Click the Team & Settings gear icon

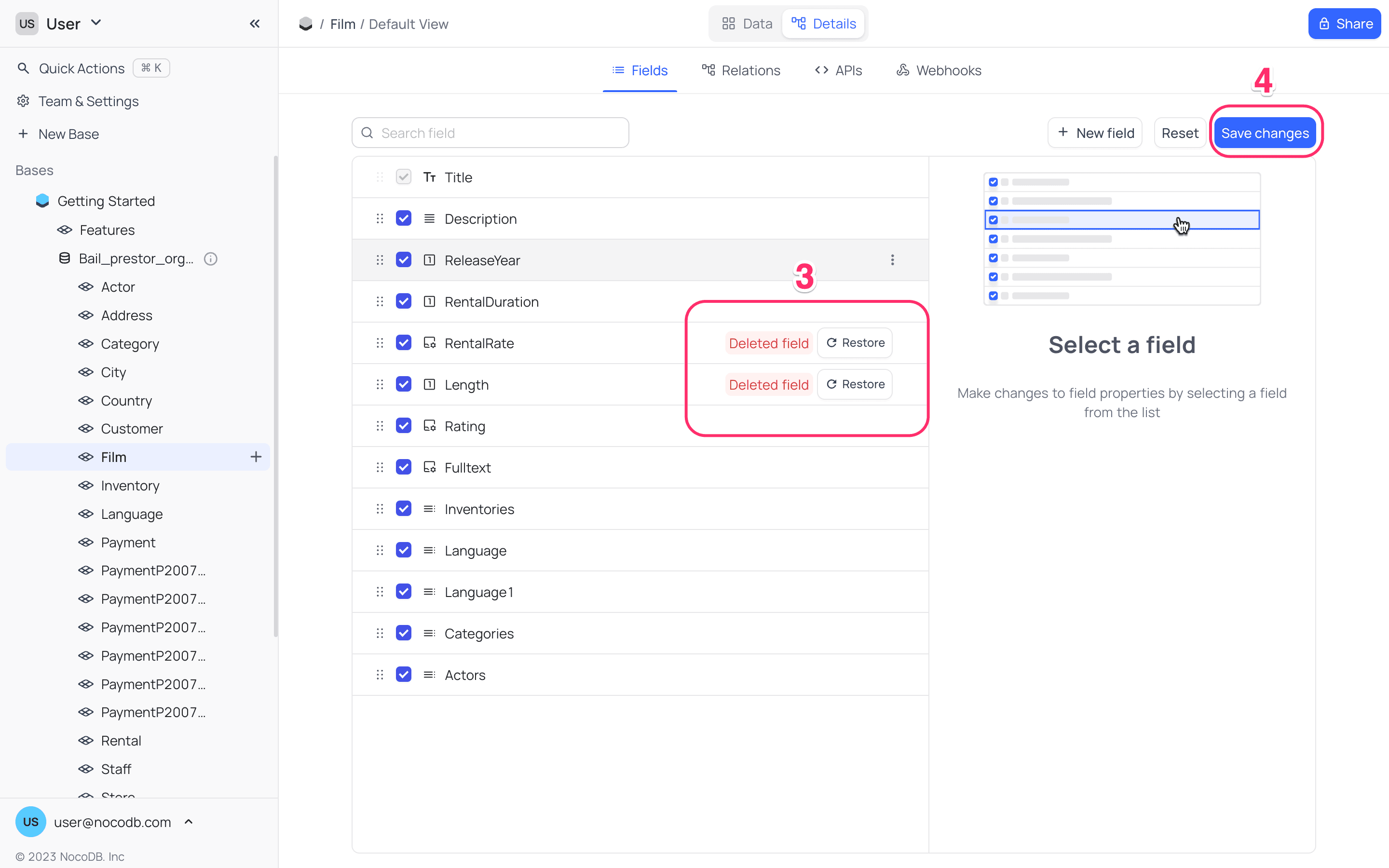click(23, 101)
